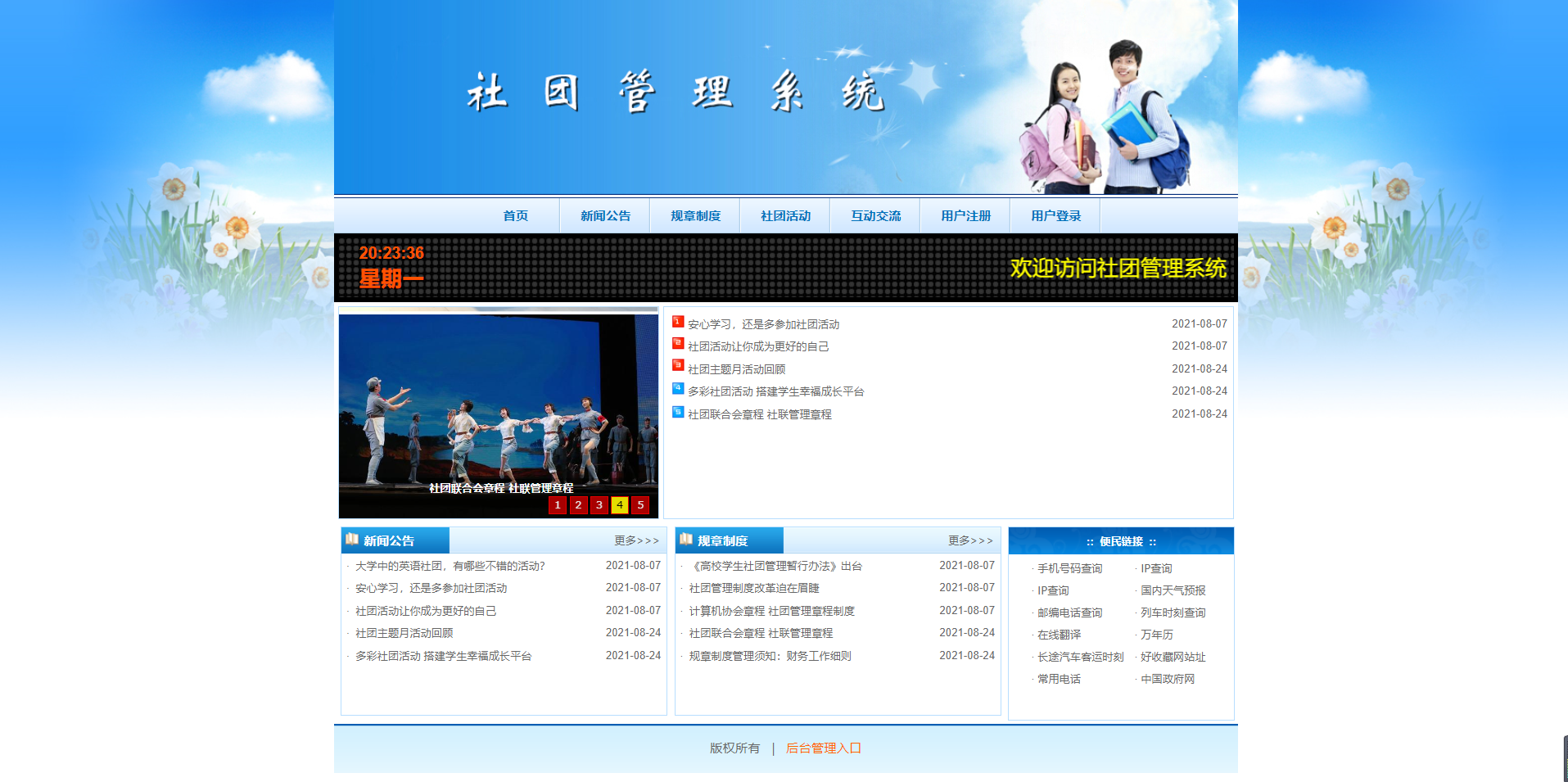1568x782 pixels.
Task: Open 社团活动 navigation item
Action: pos(785,216)
